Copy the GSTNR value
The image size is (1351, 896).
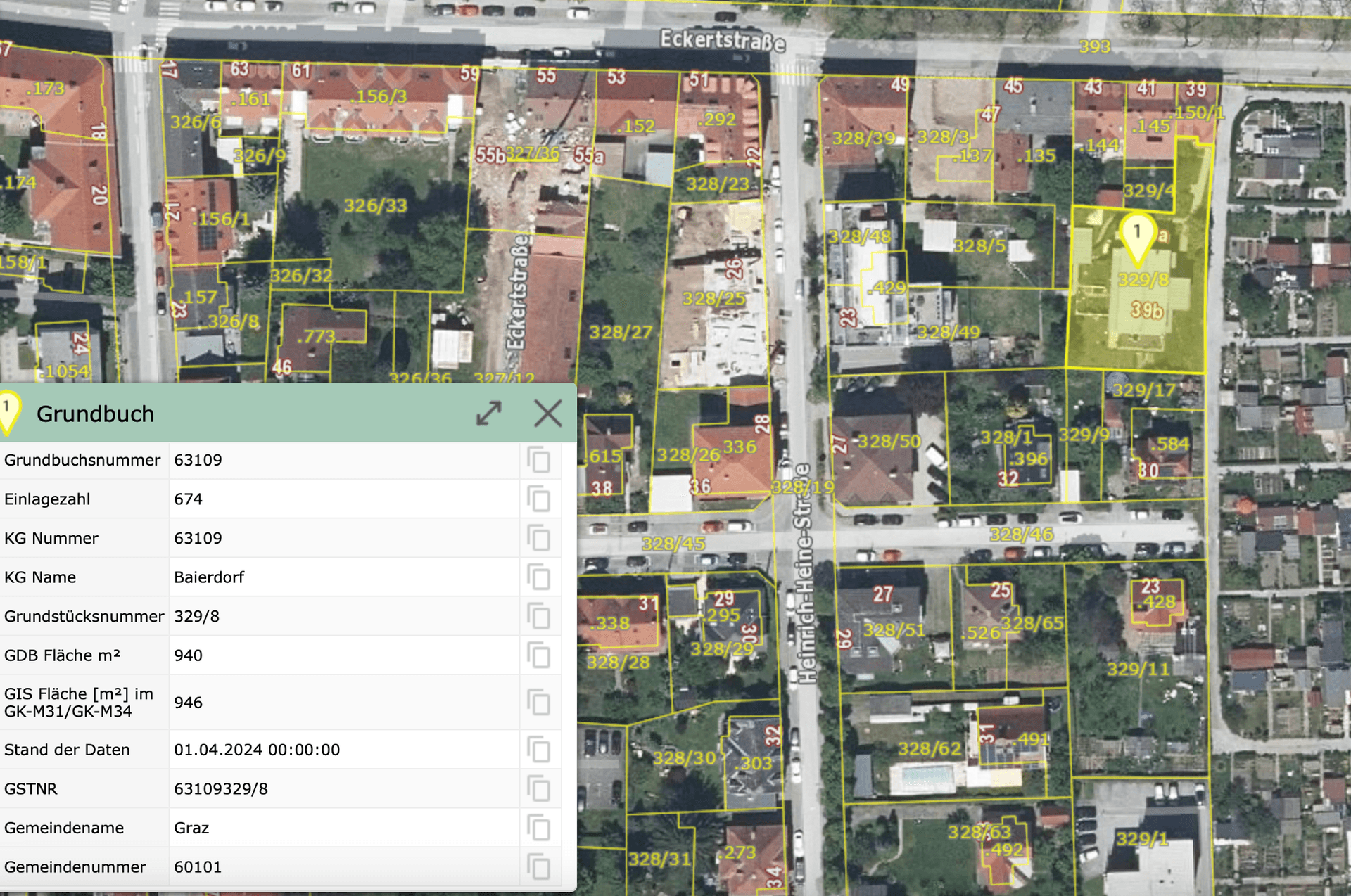[539, 789]
